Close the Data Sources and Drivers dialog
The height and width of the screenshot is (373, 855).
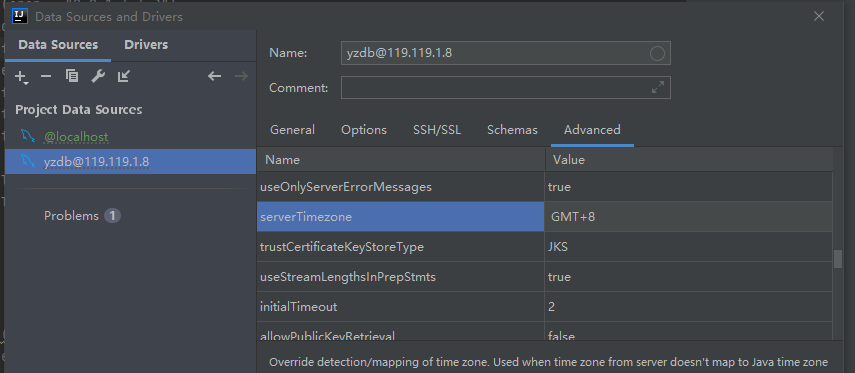(818, 16)
